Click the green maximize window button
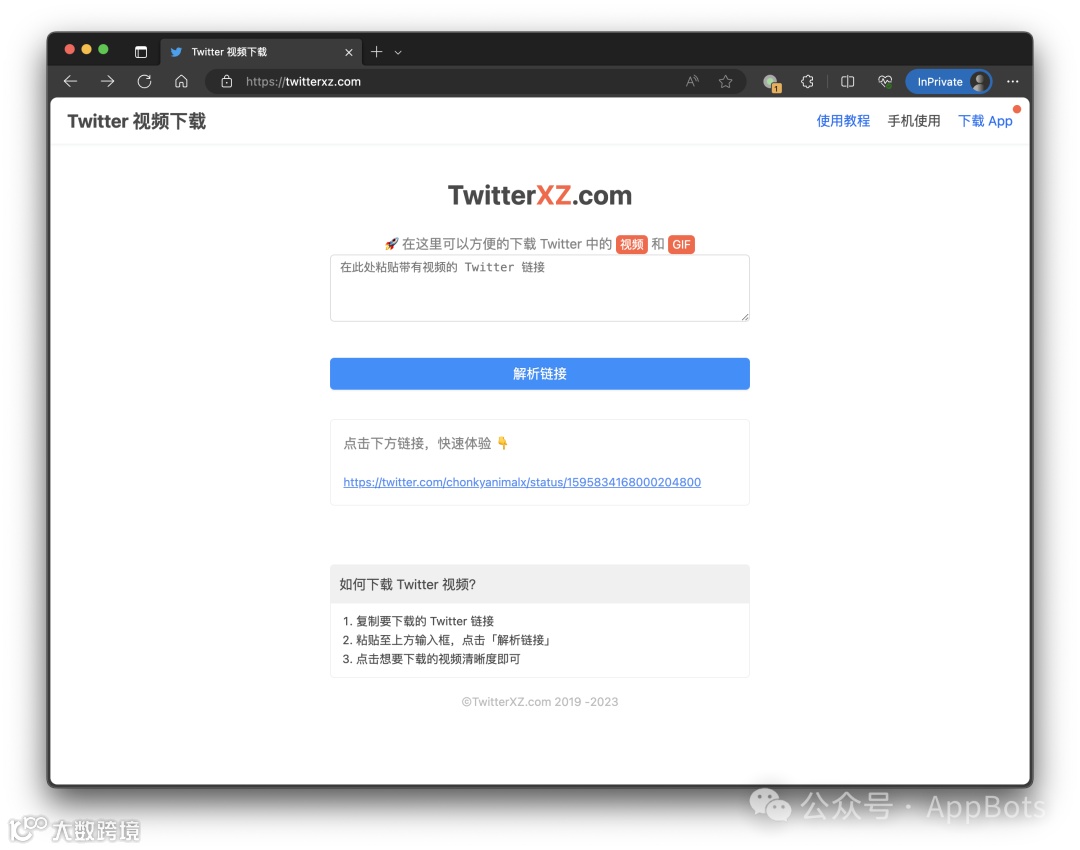1080x850 pixels. click(x=103, y=49)
